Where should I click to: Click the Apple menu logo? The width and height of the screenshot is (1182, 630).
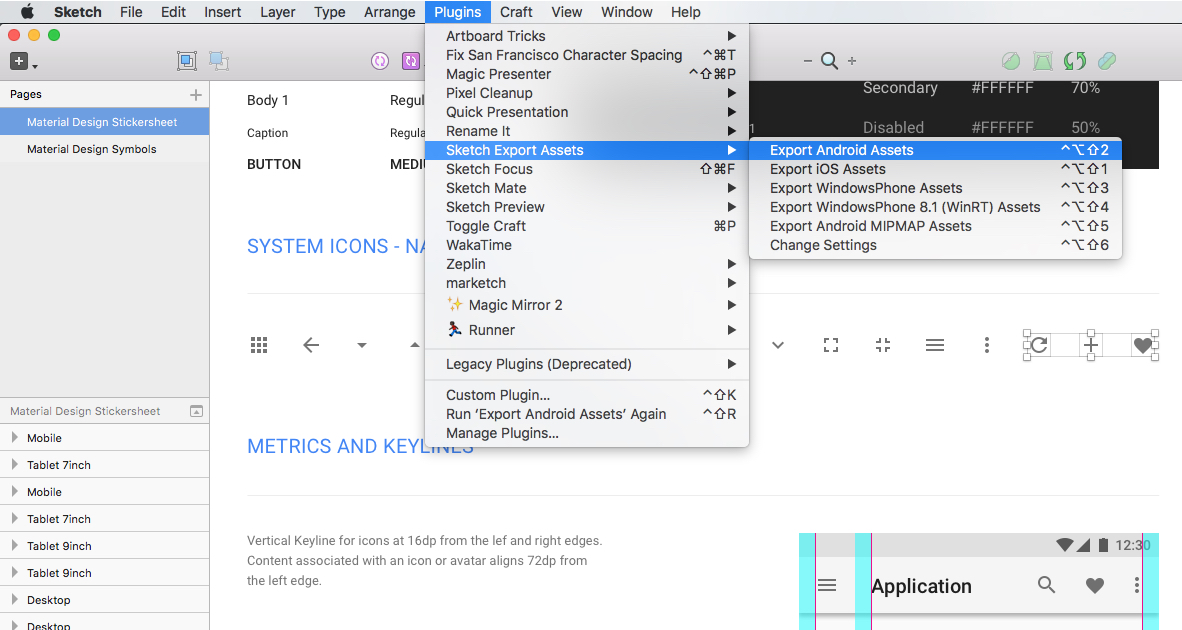point(27,12)
